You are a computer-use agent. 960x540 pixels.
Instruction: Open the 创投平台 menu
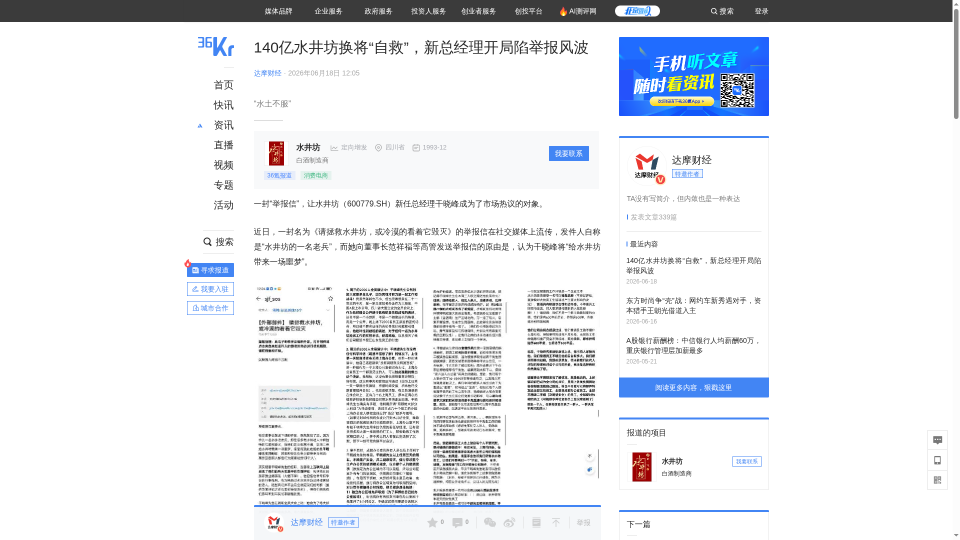[528, 11]
